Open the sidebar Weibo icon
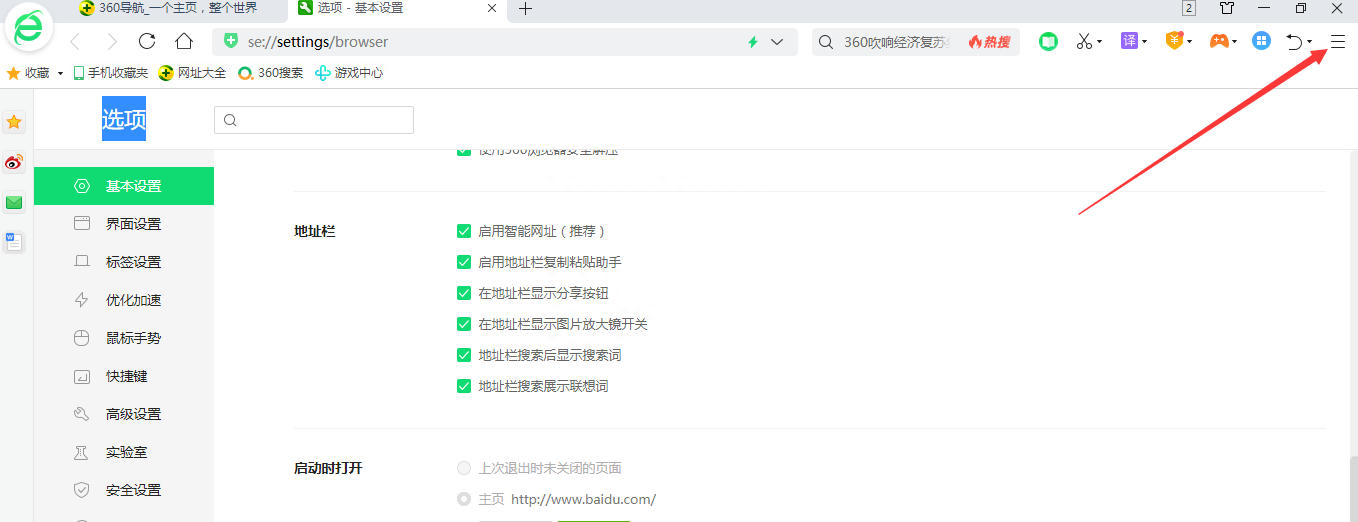The image size is (1358, 522). coord(14,162)
